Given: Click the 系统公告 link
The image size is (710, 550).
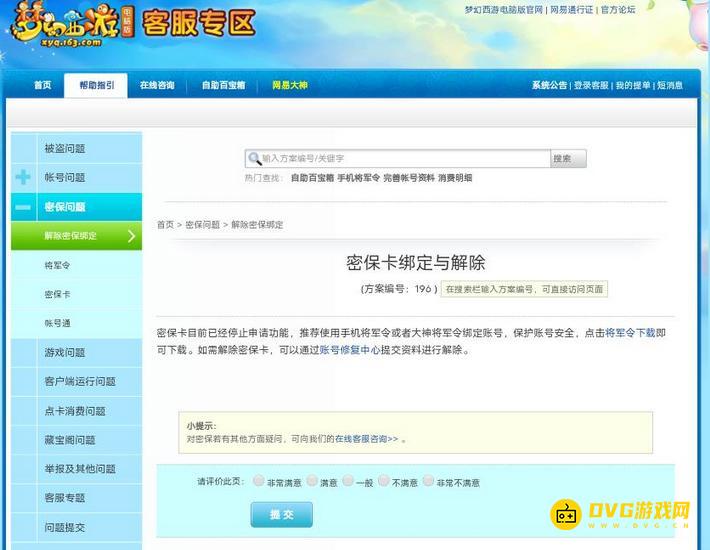Looking at the screenshot, I should 549,85.
